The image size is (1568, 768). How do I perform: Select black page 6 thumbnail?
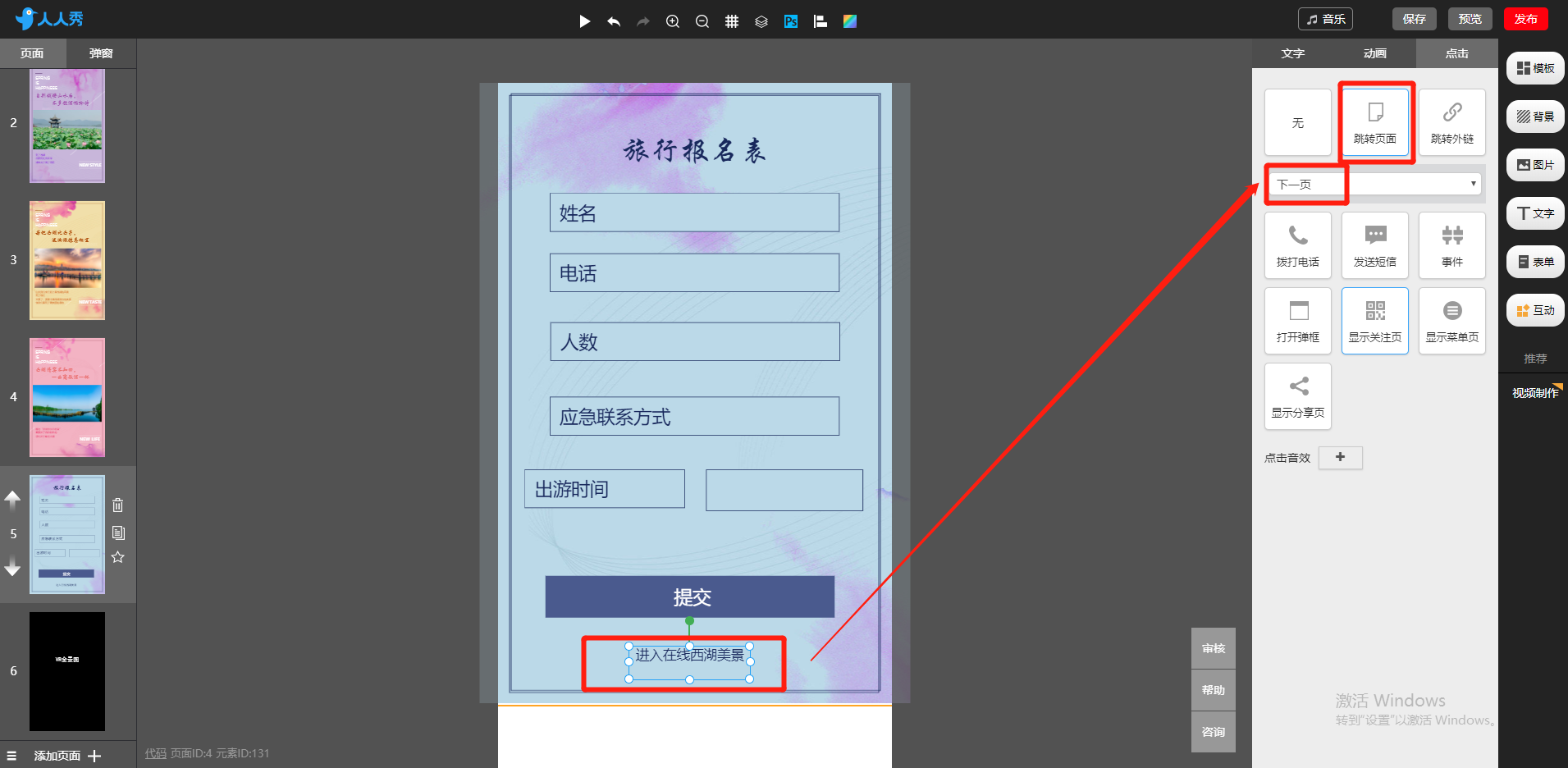[67, 671]
